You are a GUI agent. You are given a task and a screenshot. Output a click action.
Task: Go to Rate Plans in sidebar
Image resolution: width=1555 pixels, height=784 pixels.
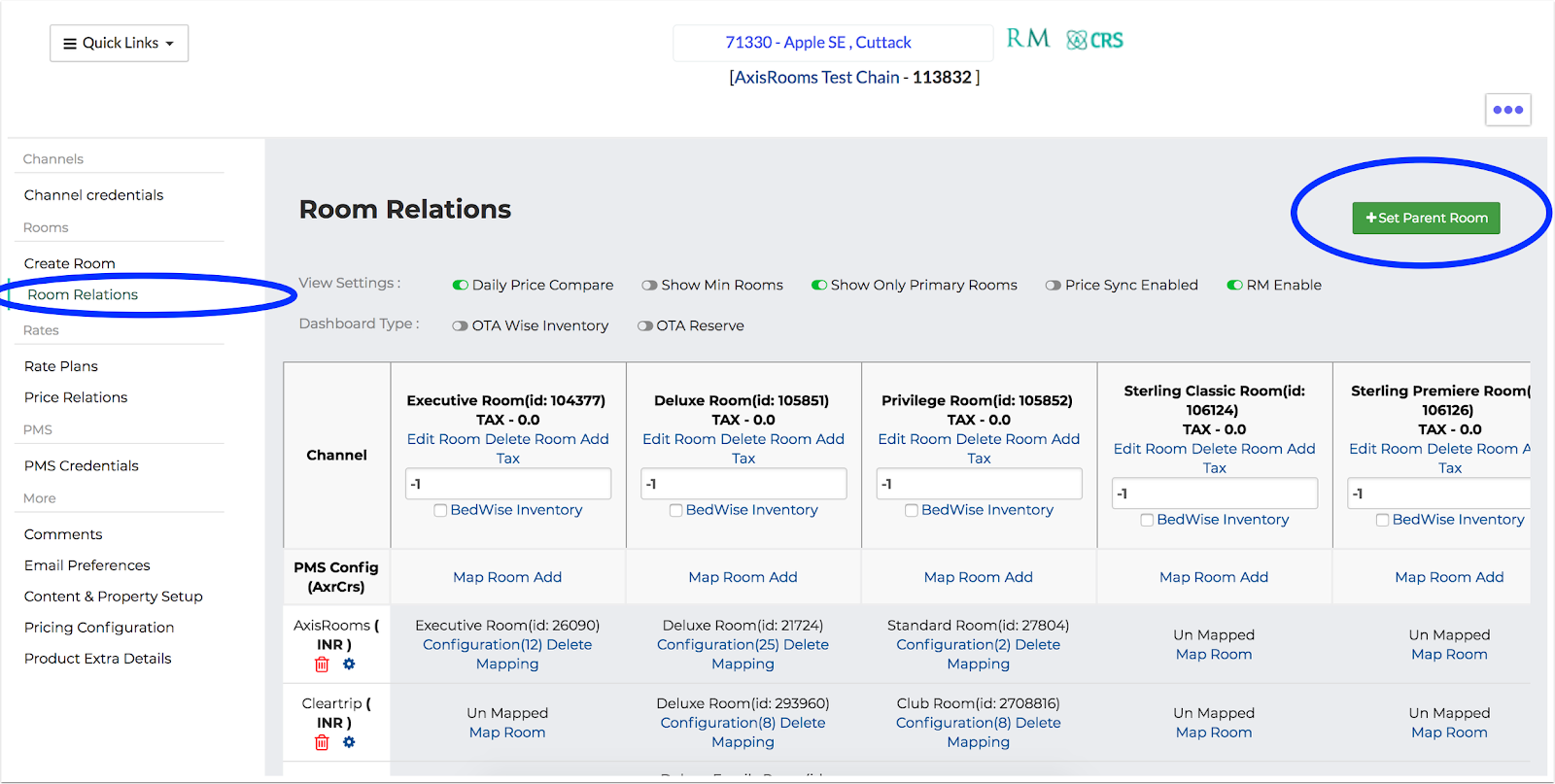(61, 366)
